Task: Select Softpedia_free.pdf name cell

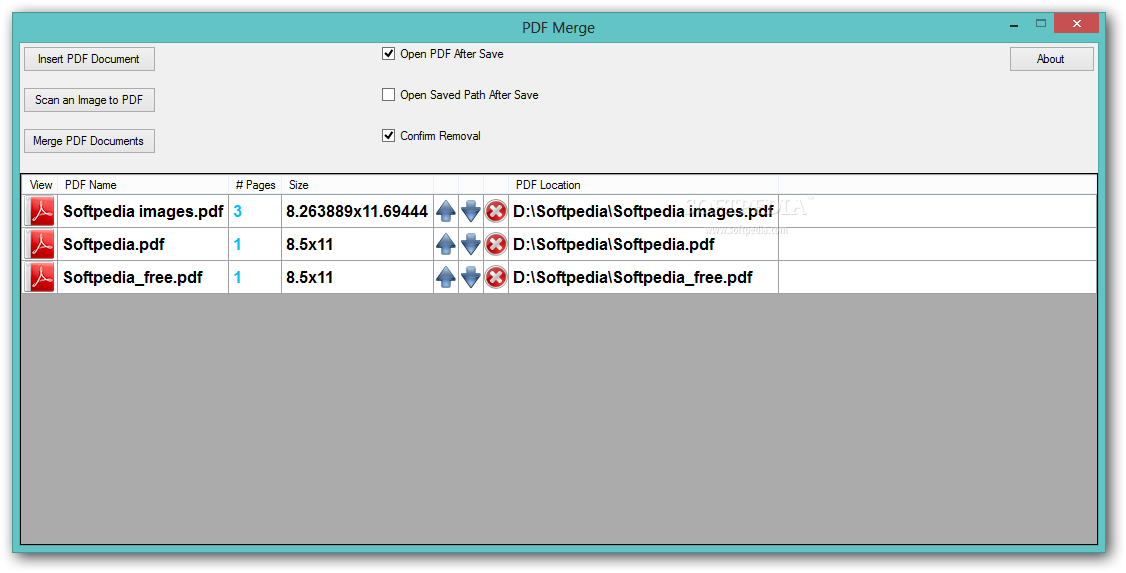Action: tap(143, 277)
